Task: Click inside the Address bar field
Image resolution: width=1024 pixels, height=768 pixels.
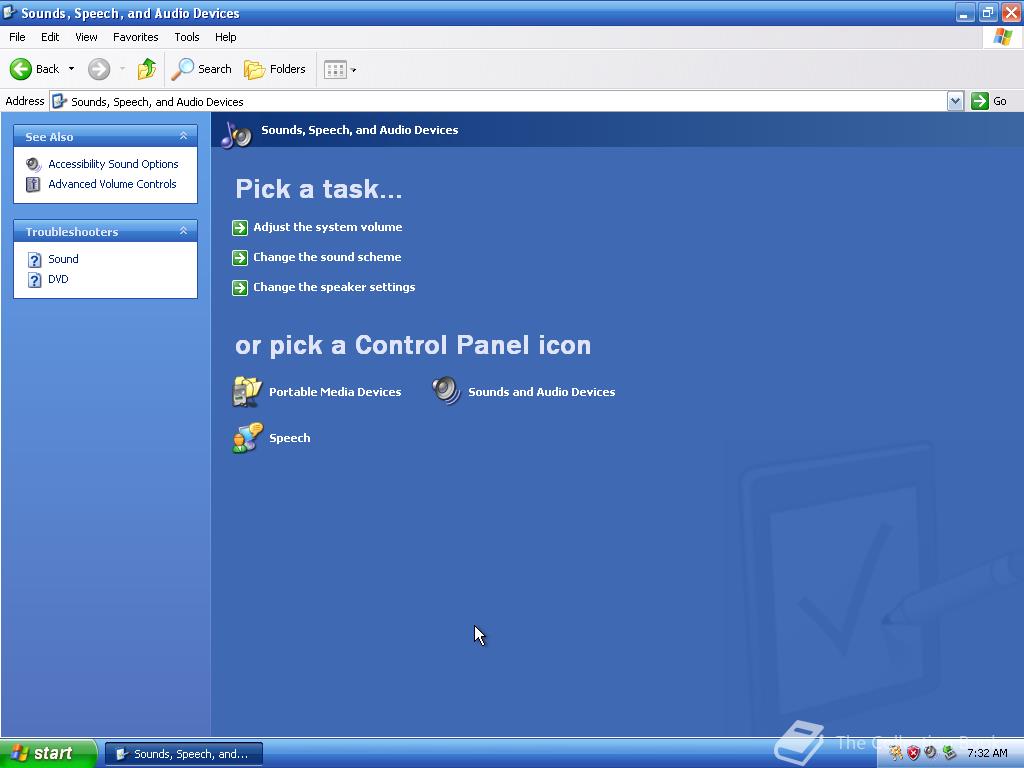Action: tap(498, 101)
